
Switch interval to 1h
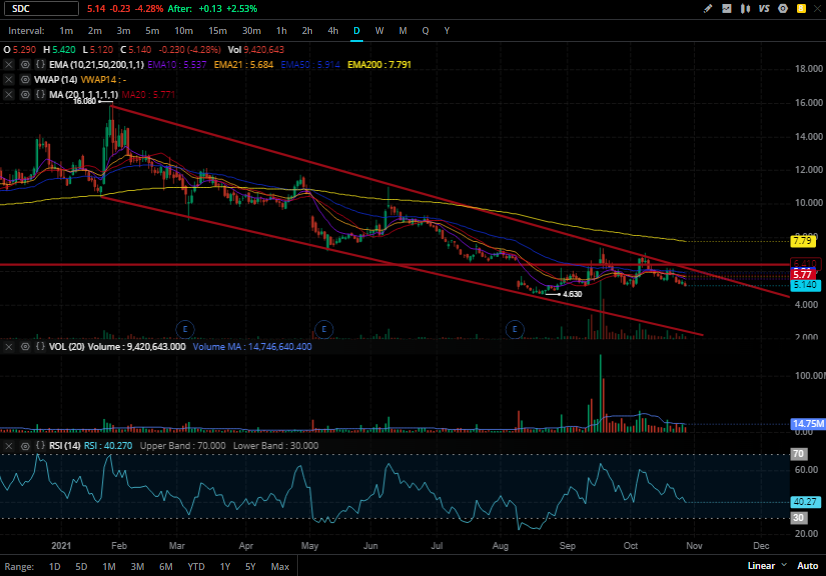(x=281, y=31)
